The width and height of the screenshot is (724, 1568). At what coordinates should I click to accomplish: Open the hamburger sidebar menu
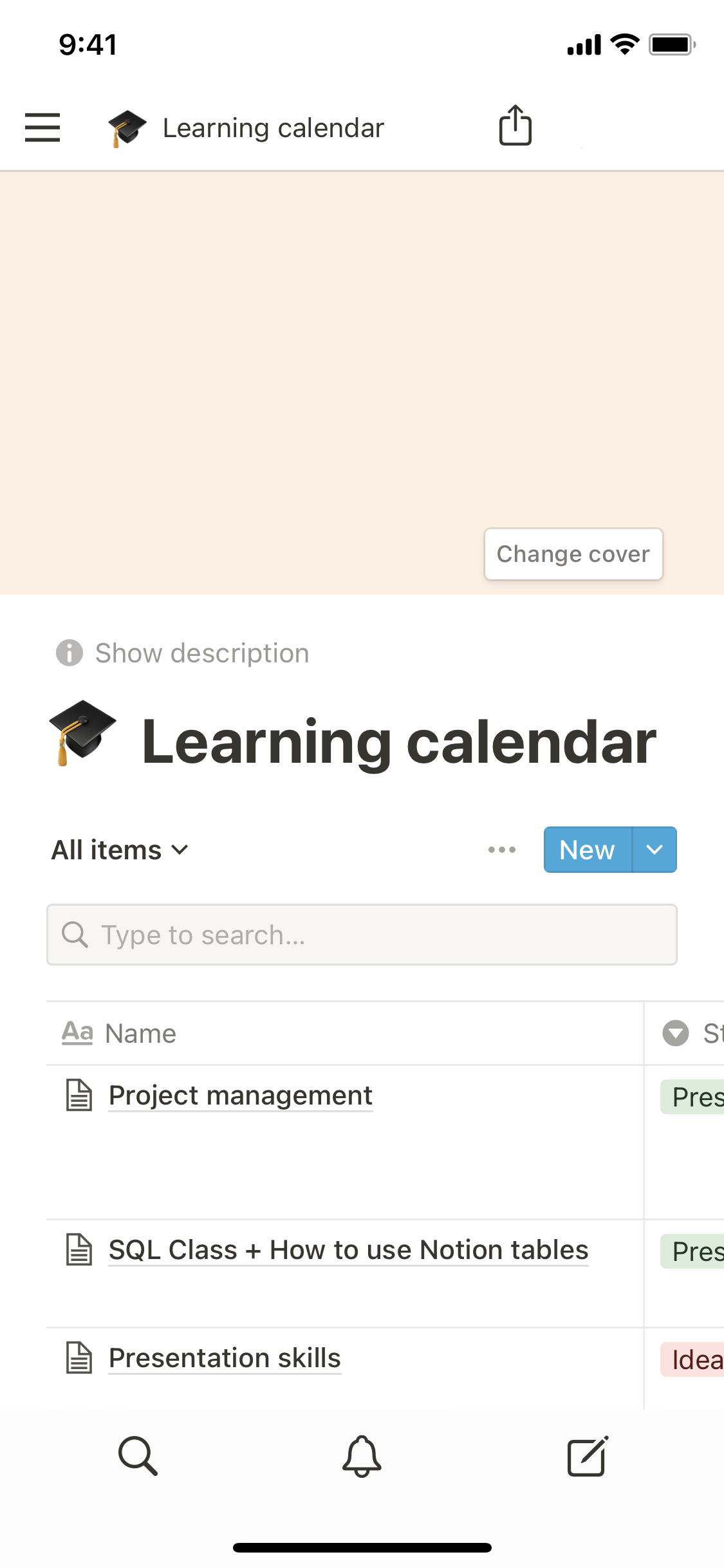pos(42,127)
